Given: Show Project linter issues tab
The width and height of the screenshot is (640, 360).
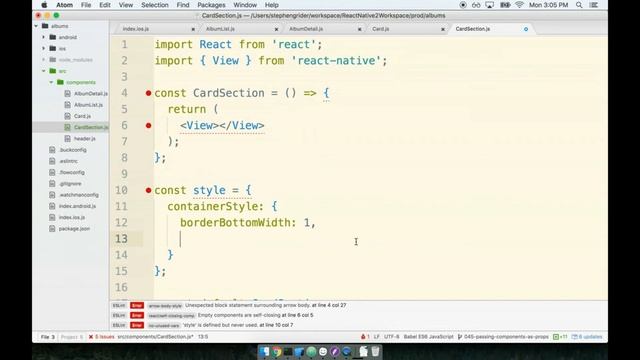Looking at the screenshot, I should [x=72, y=337].
